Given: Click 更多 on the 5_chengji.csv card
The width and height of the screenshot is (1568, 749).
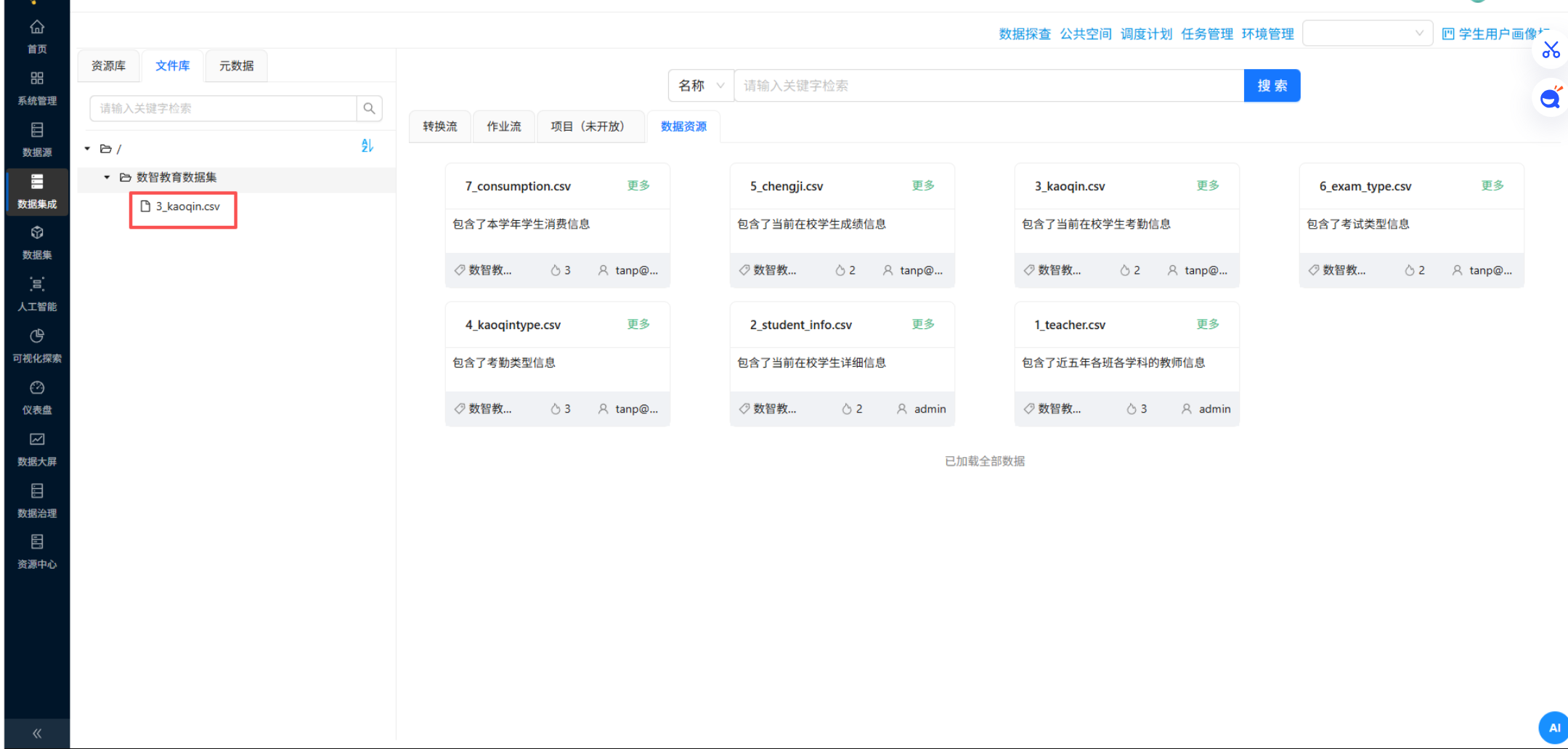Looking at the screenshot, I should tap(923, 186).
